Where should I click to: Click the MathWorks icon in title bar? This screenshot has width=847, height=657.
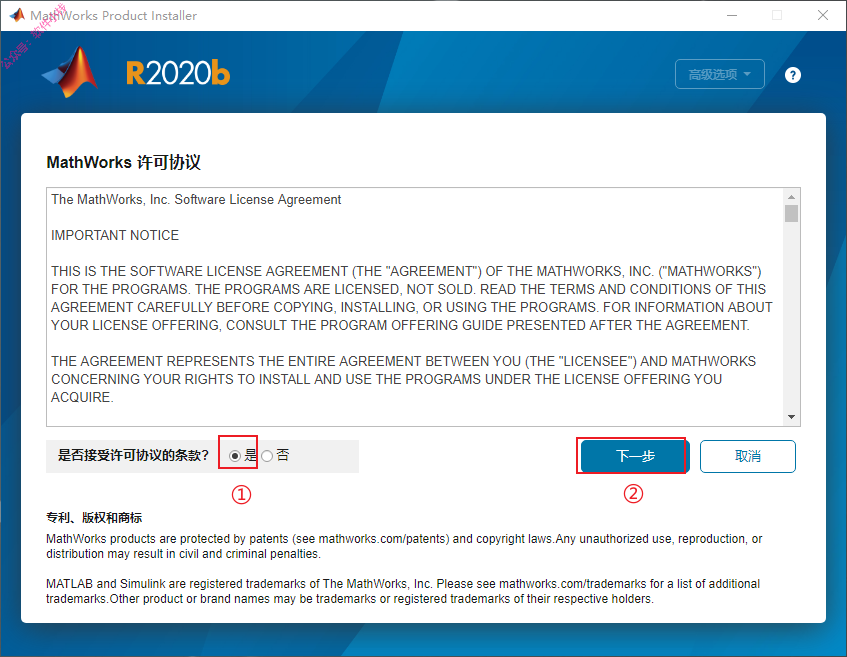coord(17,15)
